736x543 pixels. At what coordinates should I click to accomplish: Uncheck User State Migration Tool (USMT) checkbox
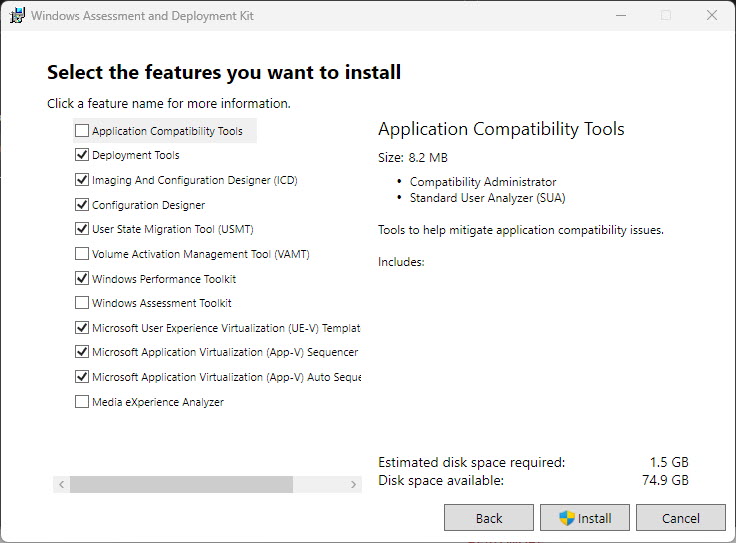click(x=82, y=229)
